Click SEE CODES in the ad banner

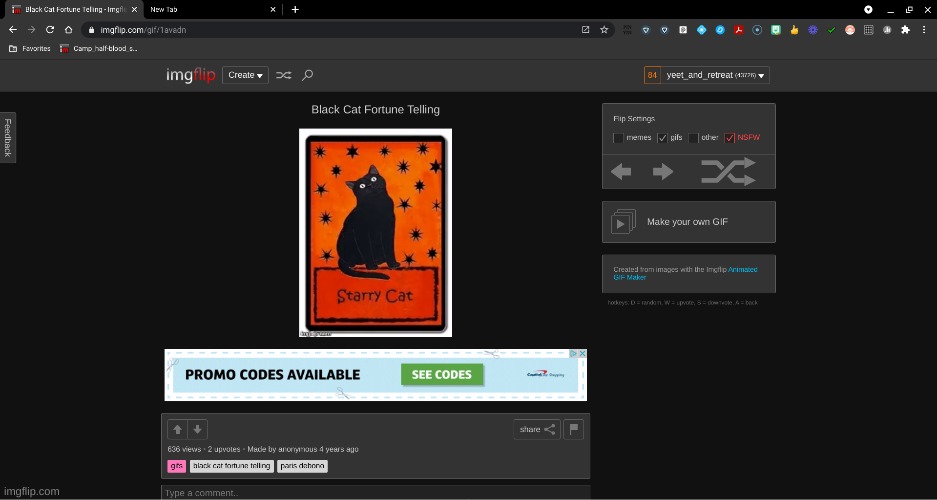[x=442, y=375]
